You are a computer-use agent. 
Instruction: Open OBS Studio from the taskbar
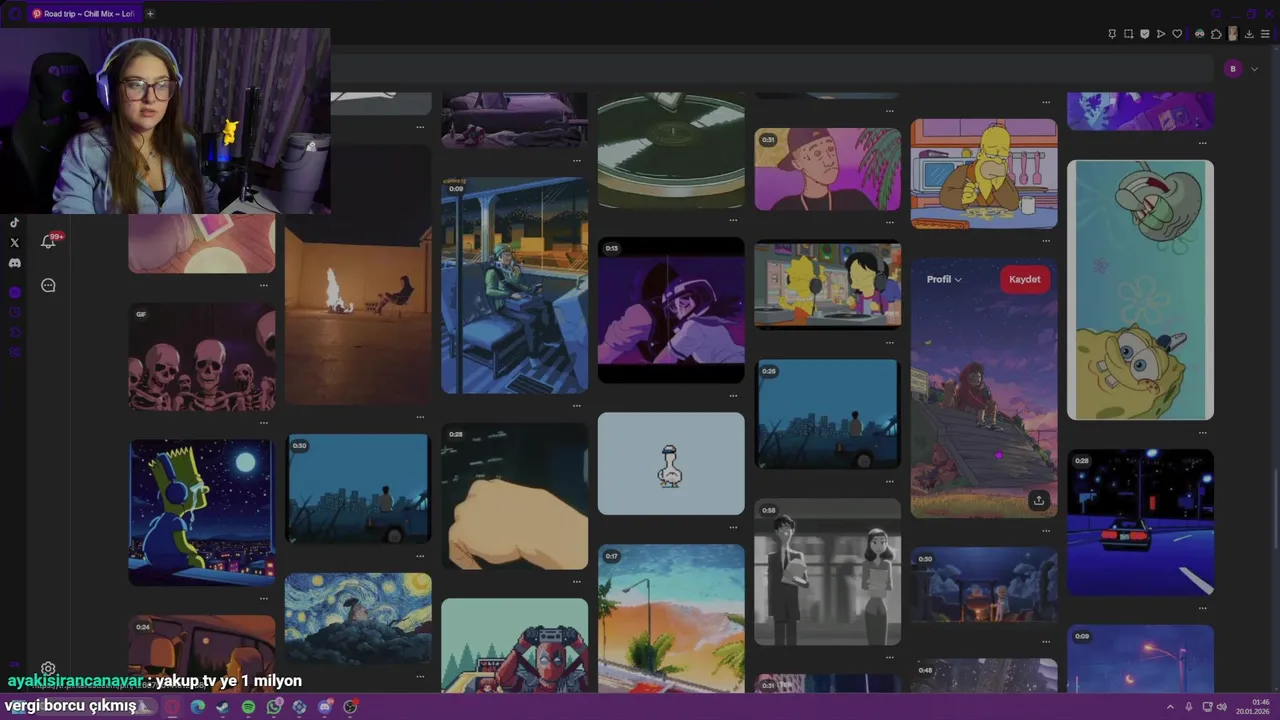click(x=350, y=707)
